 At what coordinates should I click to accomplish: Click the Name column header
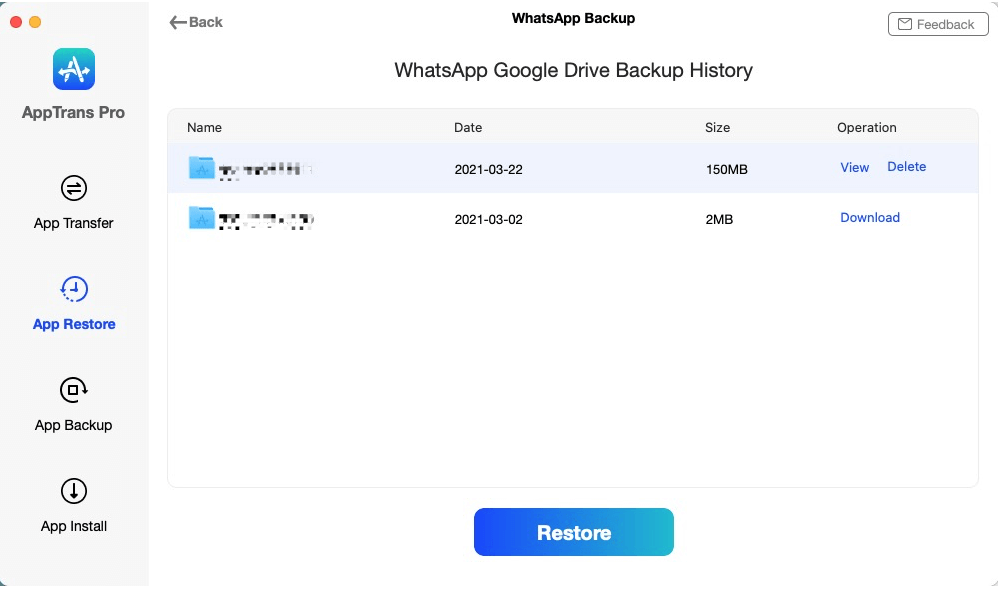[204, 127]
